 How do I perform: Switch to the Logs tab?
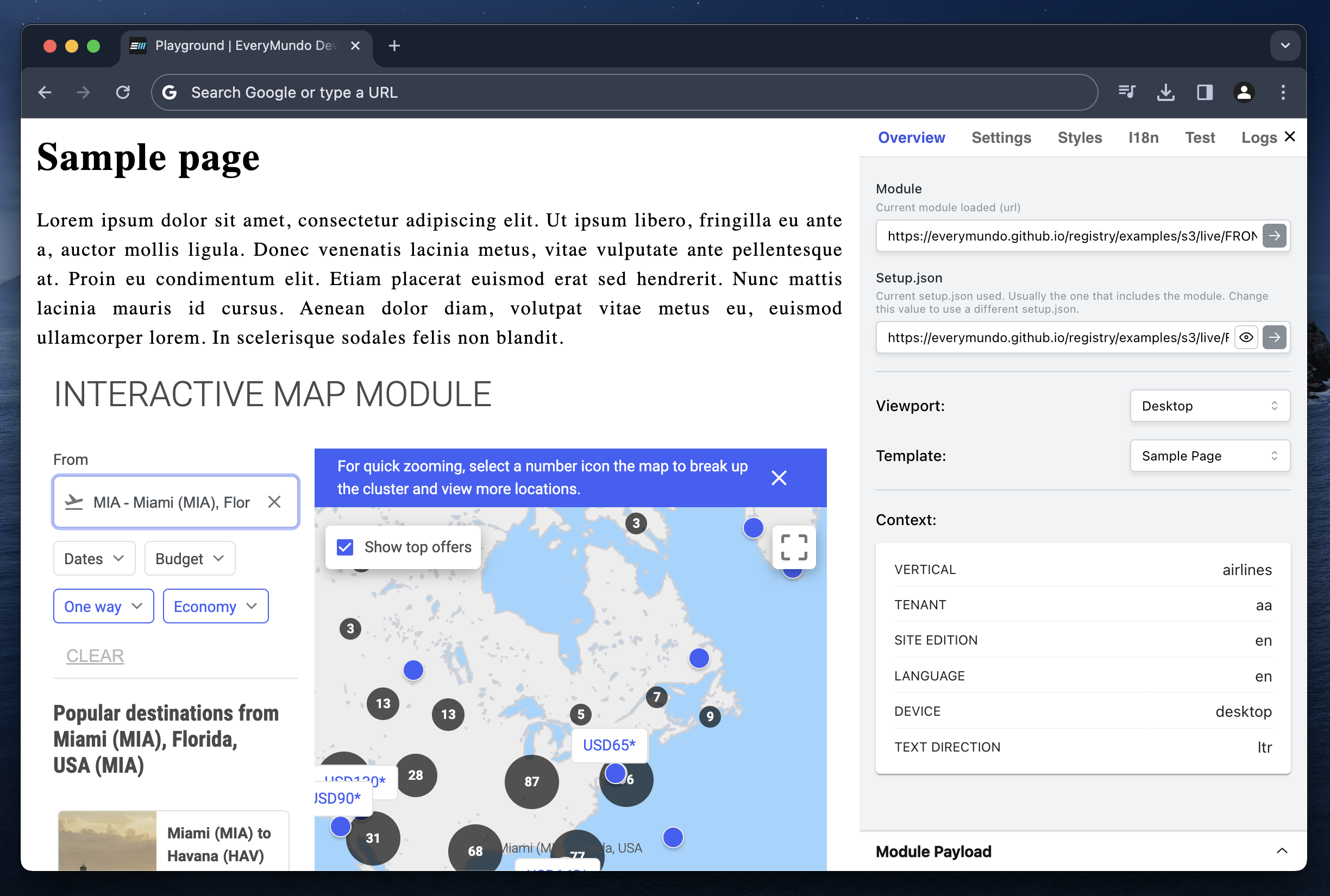pos(1259,137)
